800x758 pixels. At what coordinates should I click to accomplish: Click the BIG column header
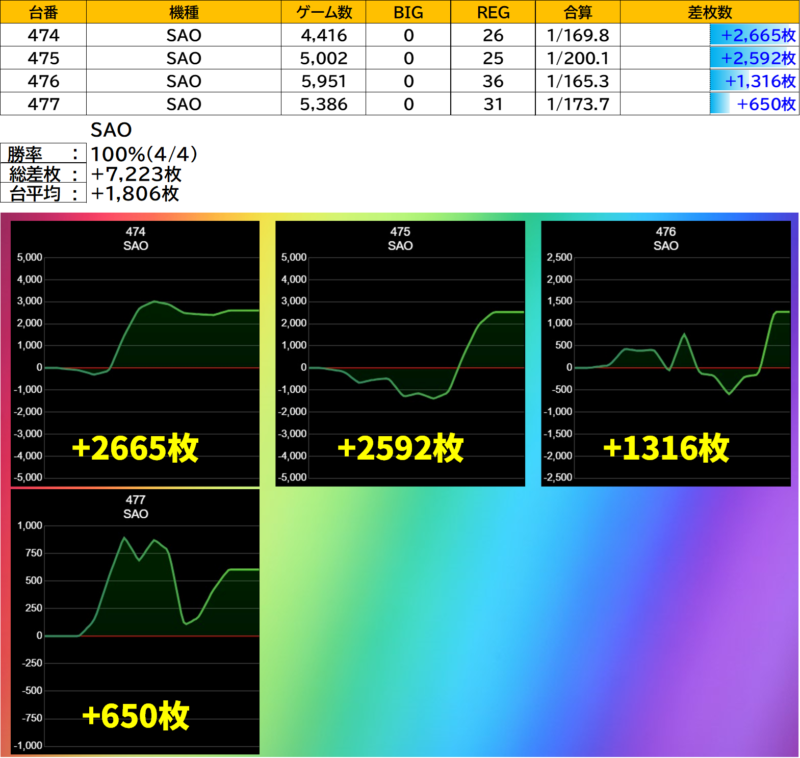click(408, 12)
